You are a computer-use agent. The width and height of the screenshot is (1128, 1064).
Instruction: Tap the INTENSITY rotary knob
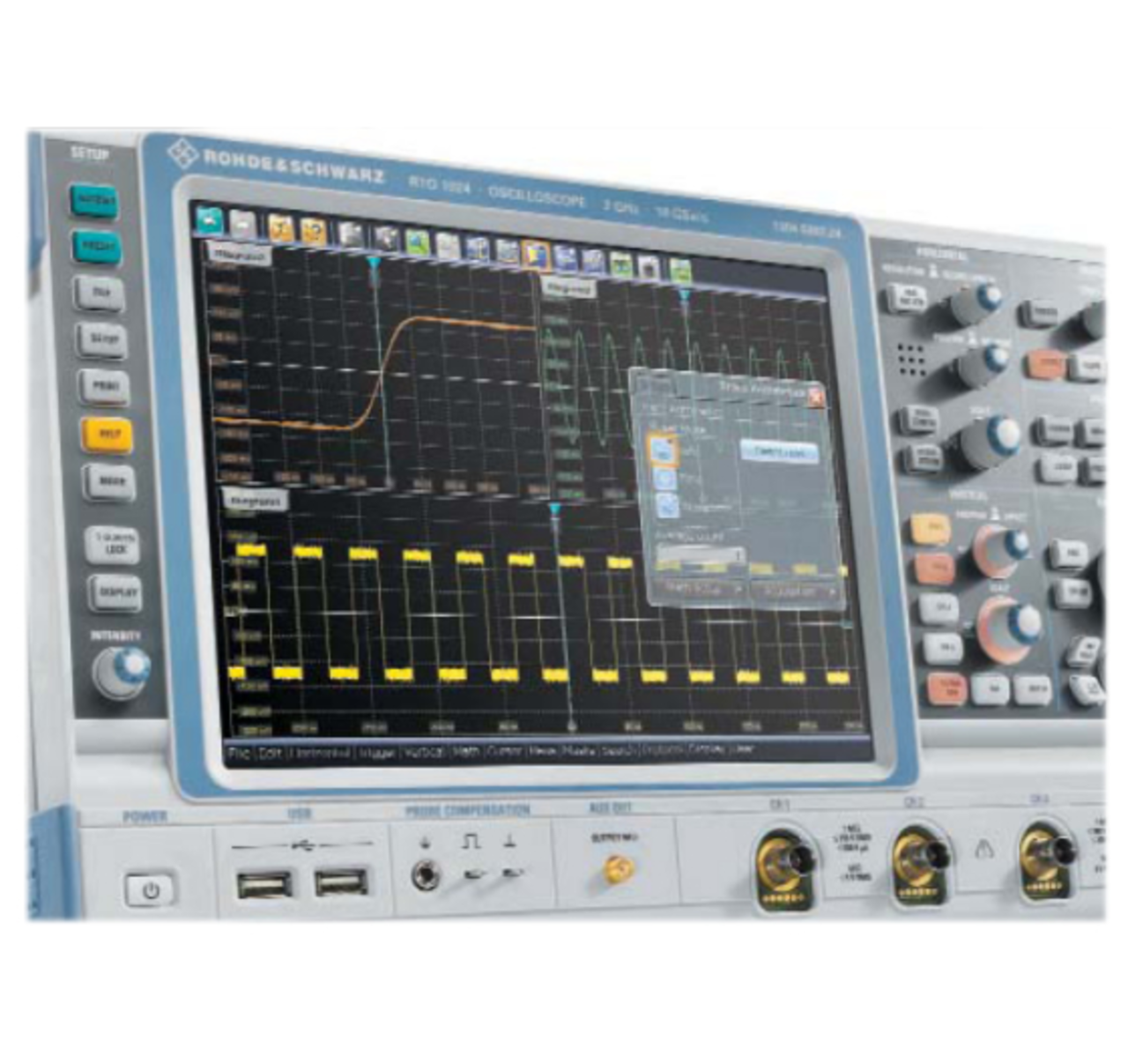pos(122,672)
